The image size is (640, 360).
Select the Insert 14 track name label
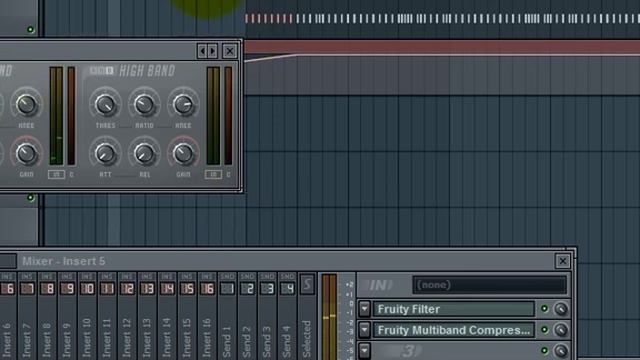click(x=167, y=338)
